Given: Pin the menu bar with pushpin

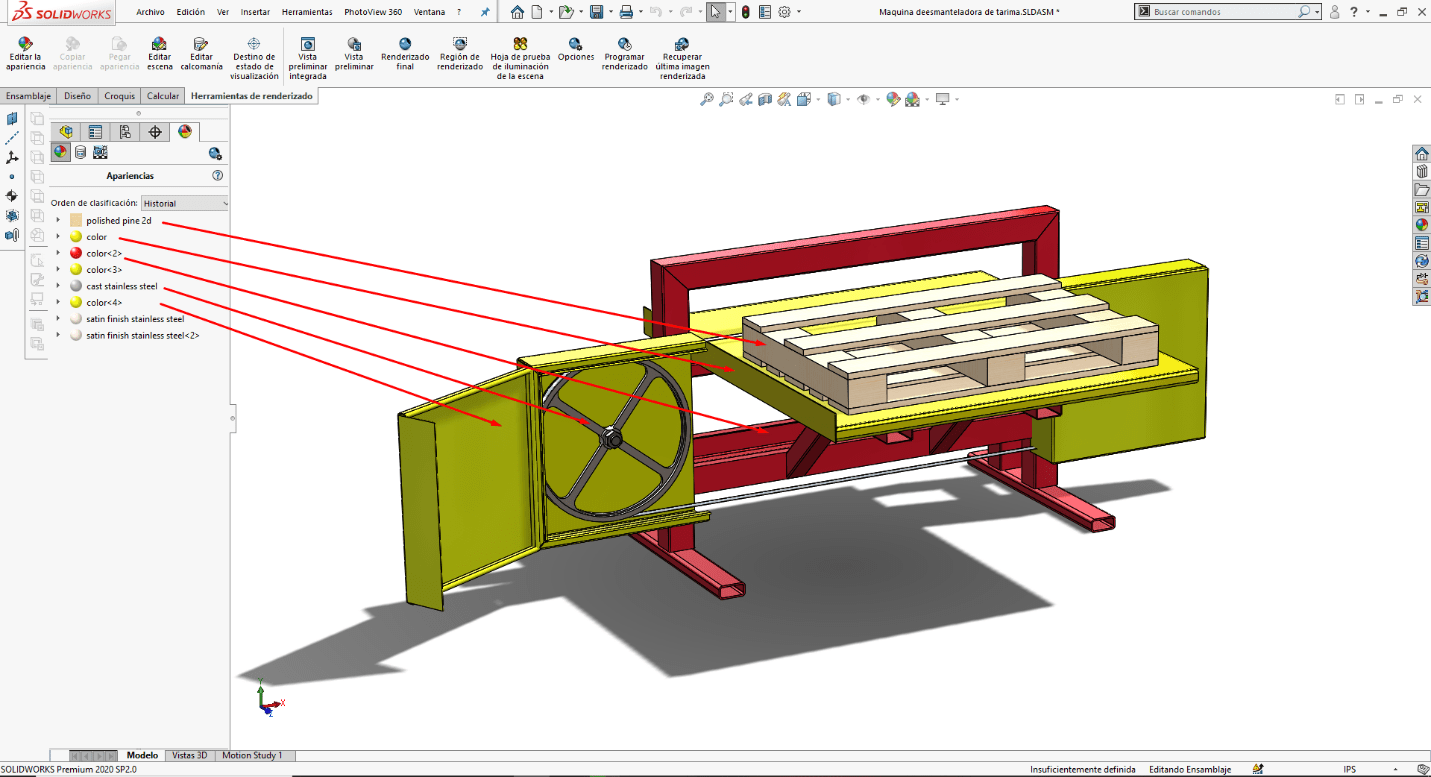Looking at the screenshot, I should [485, 12].
